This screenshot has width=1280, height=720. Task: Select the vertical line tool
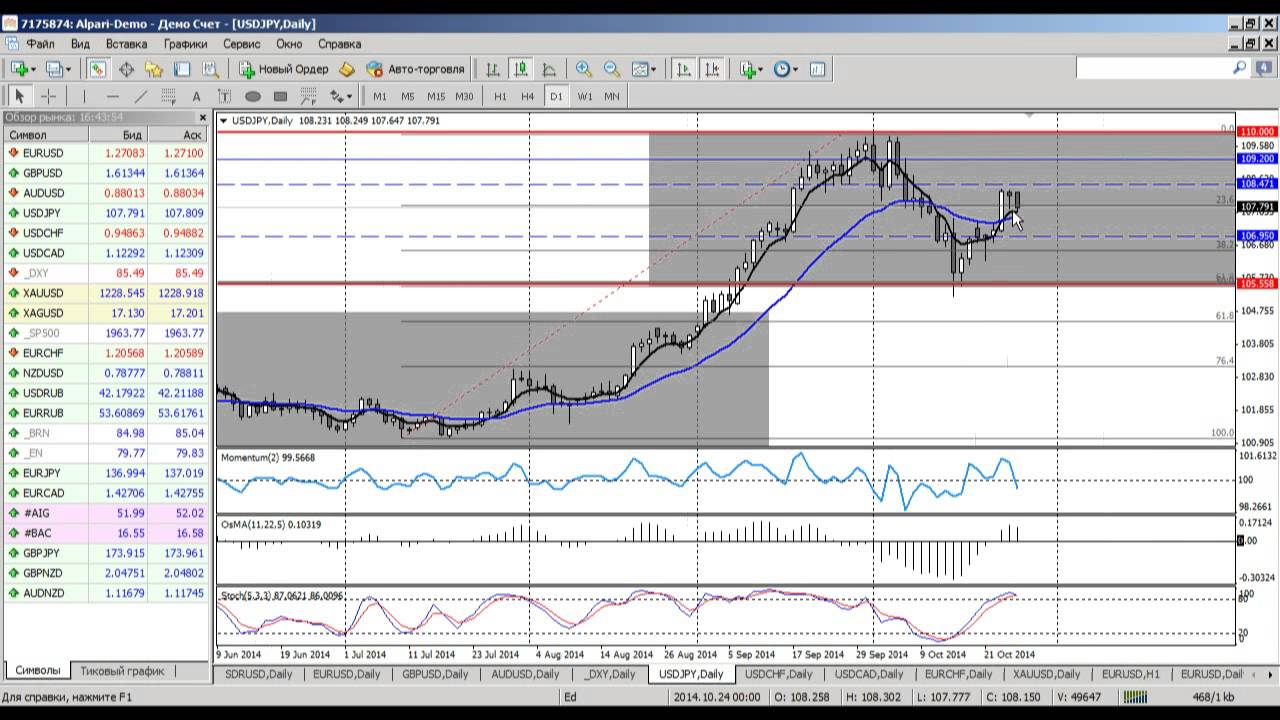[84, 96]
